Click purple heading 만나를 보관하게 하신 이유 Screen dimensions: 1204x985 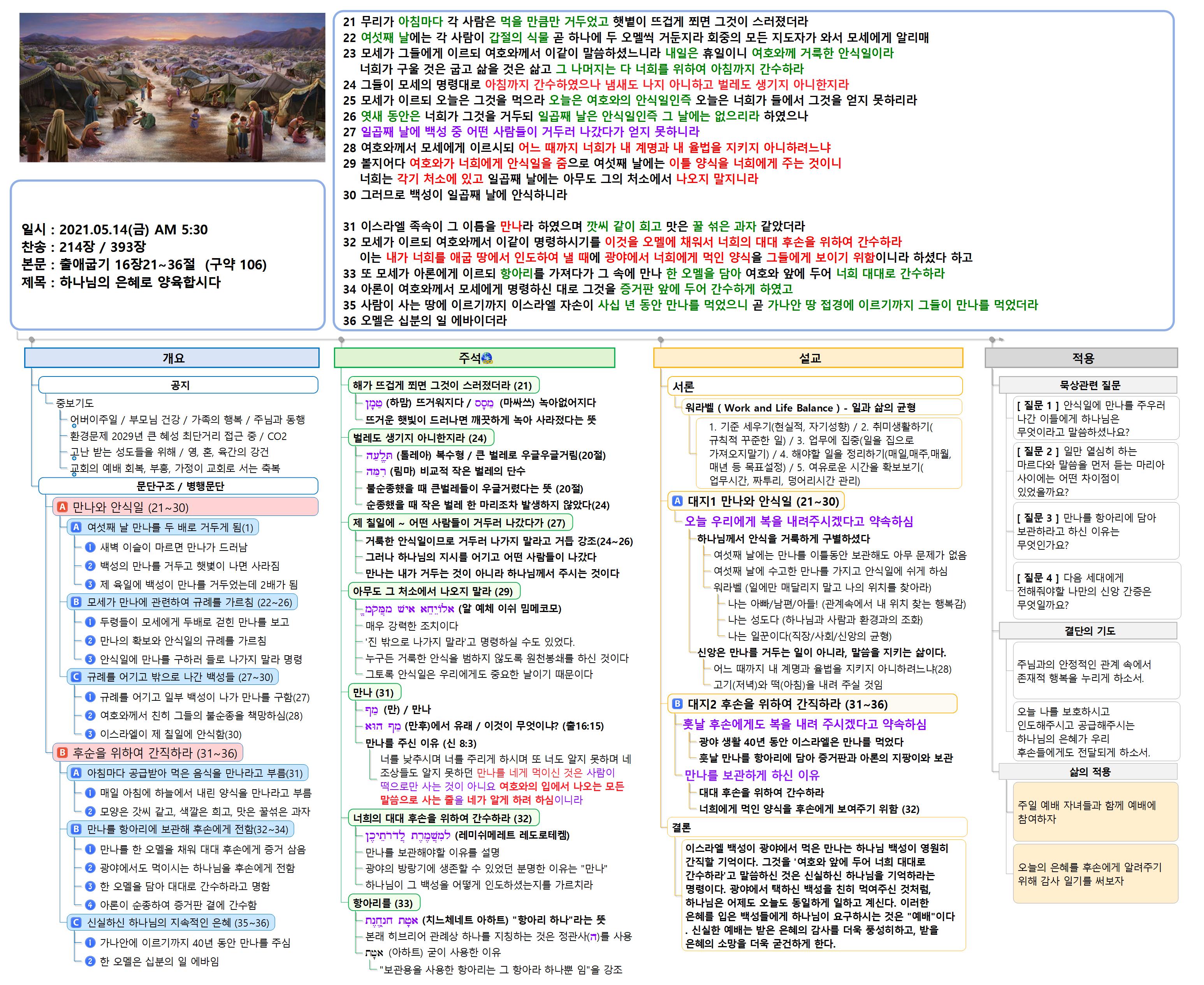click(752, 775)
